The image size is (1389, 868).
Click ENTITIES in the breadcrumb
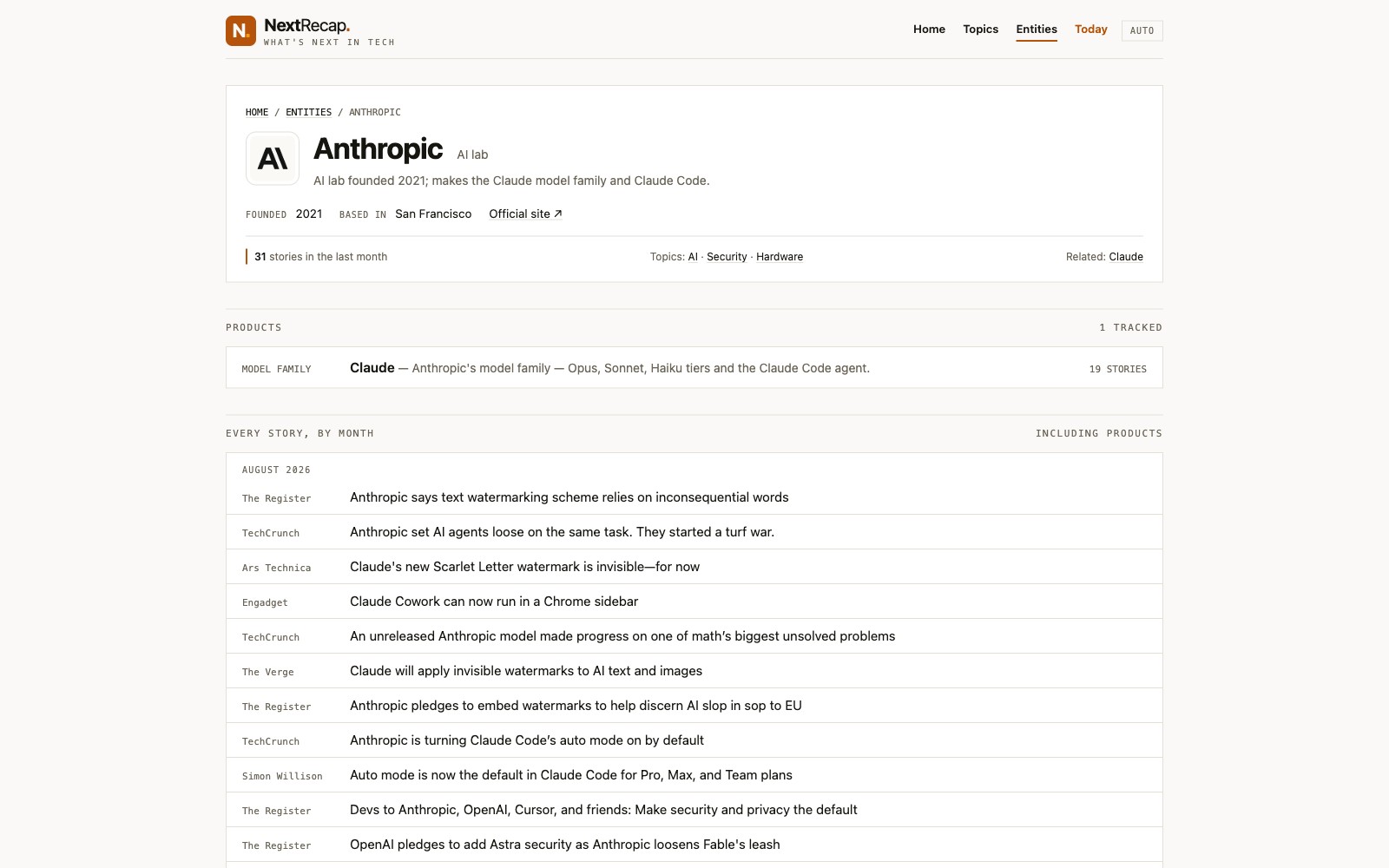click(308, 112)
